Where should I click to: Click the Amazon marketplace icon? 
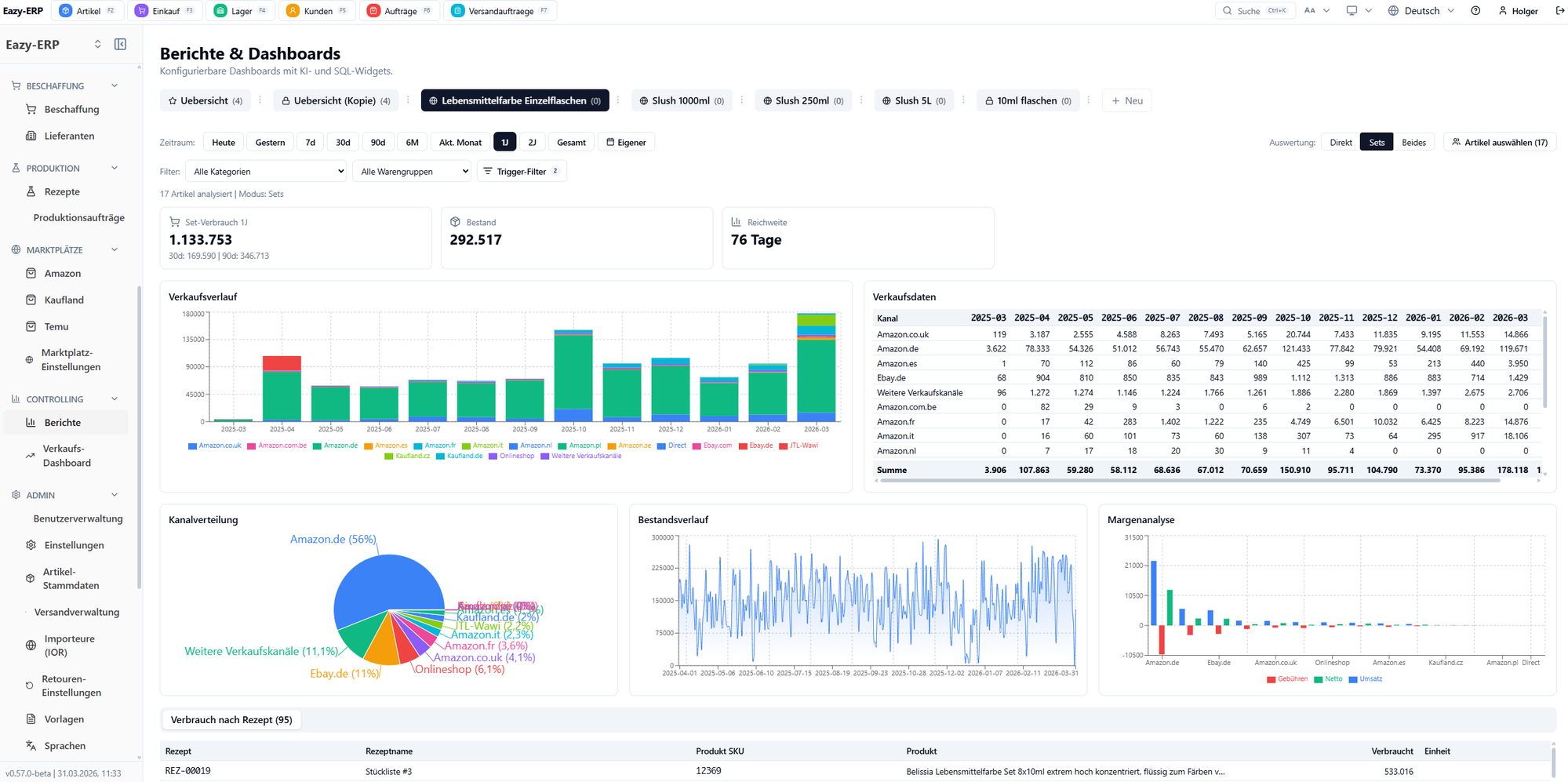(31, 273)
